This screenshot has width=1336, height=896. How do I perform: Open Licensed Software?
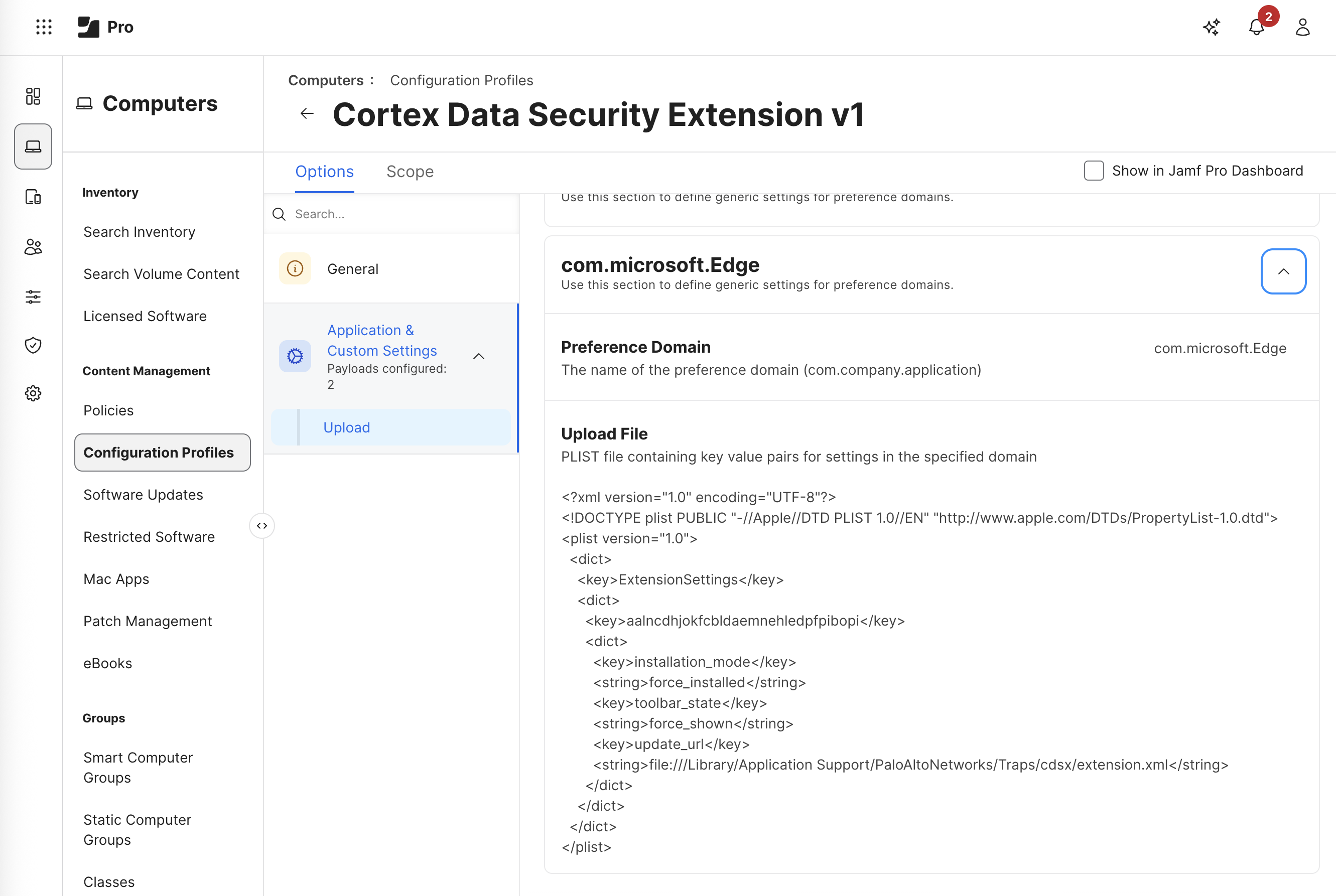145,317
